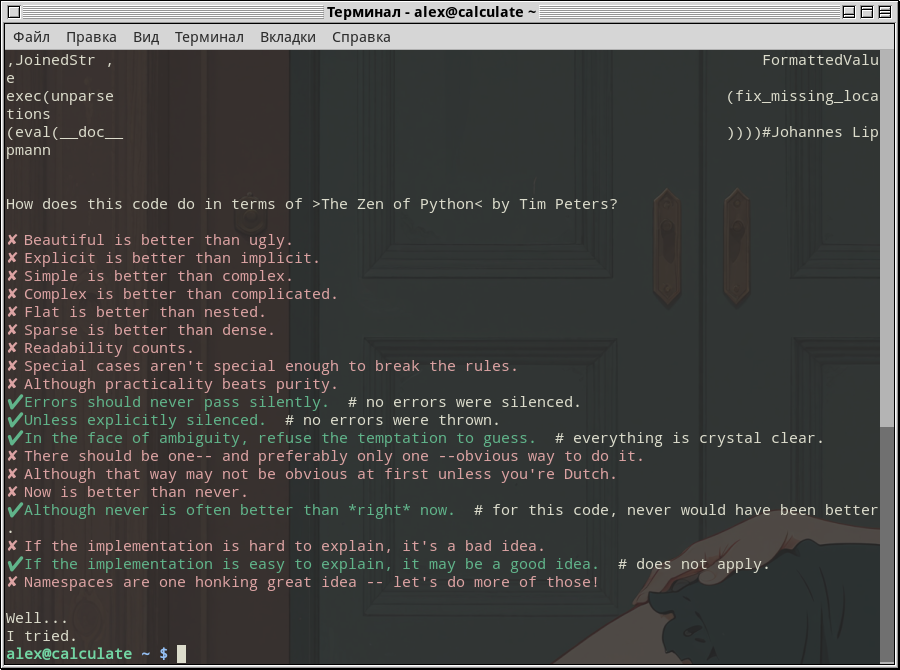900x670 pixels.
Task: Click the terminal cursor at the prompt
Action: pos(181,654)
